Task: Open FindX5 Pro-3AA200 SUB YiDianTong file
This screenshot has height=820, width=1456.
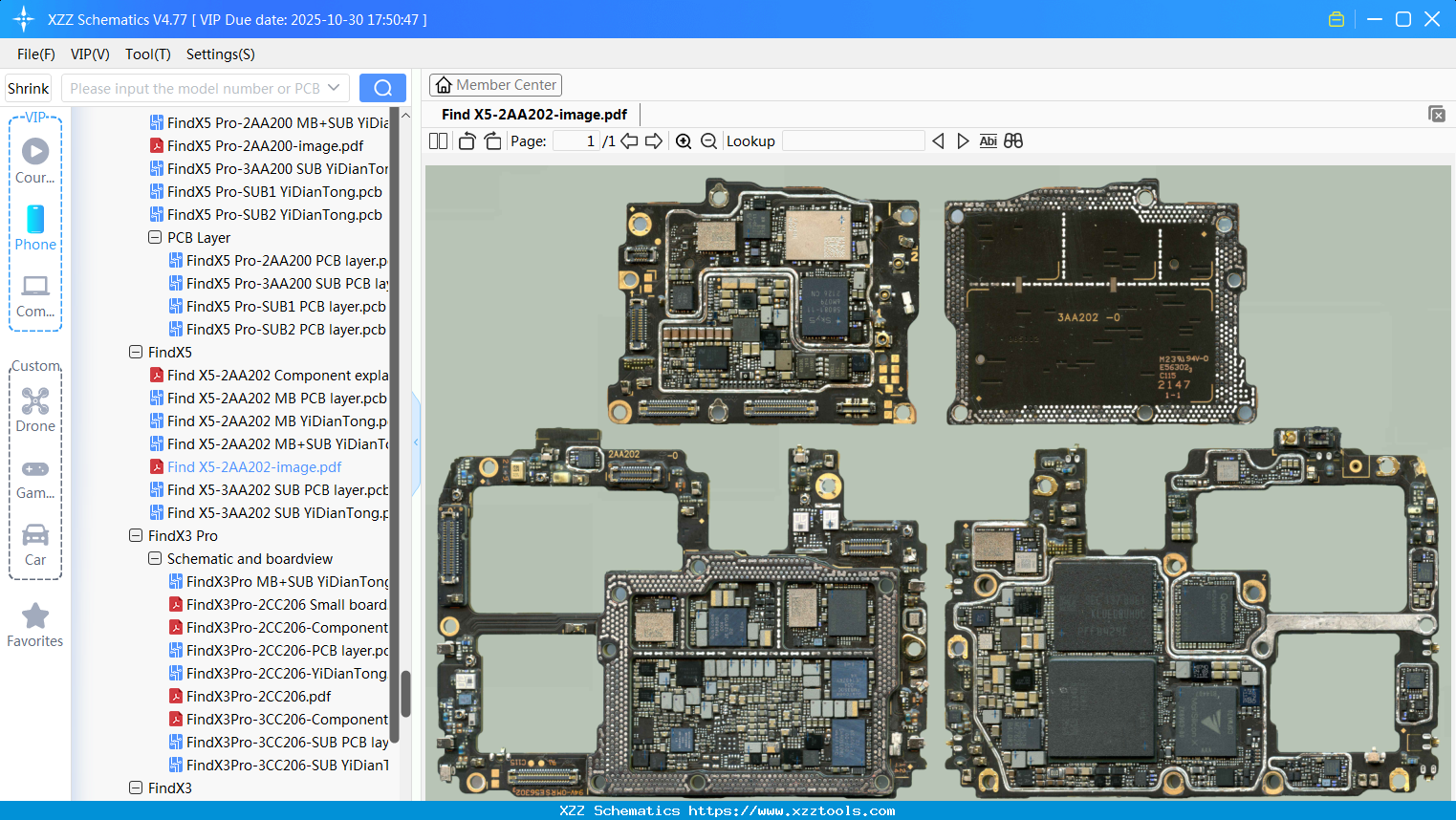Action: 269,168
